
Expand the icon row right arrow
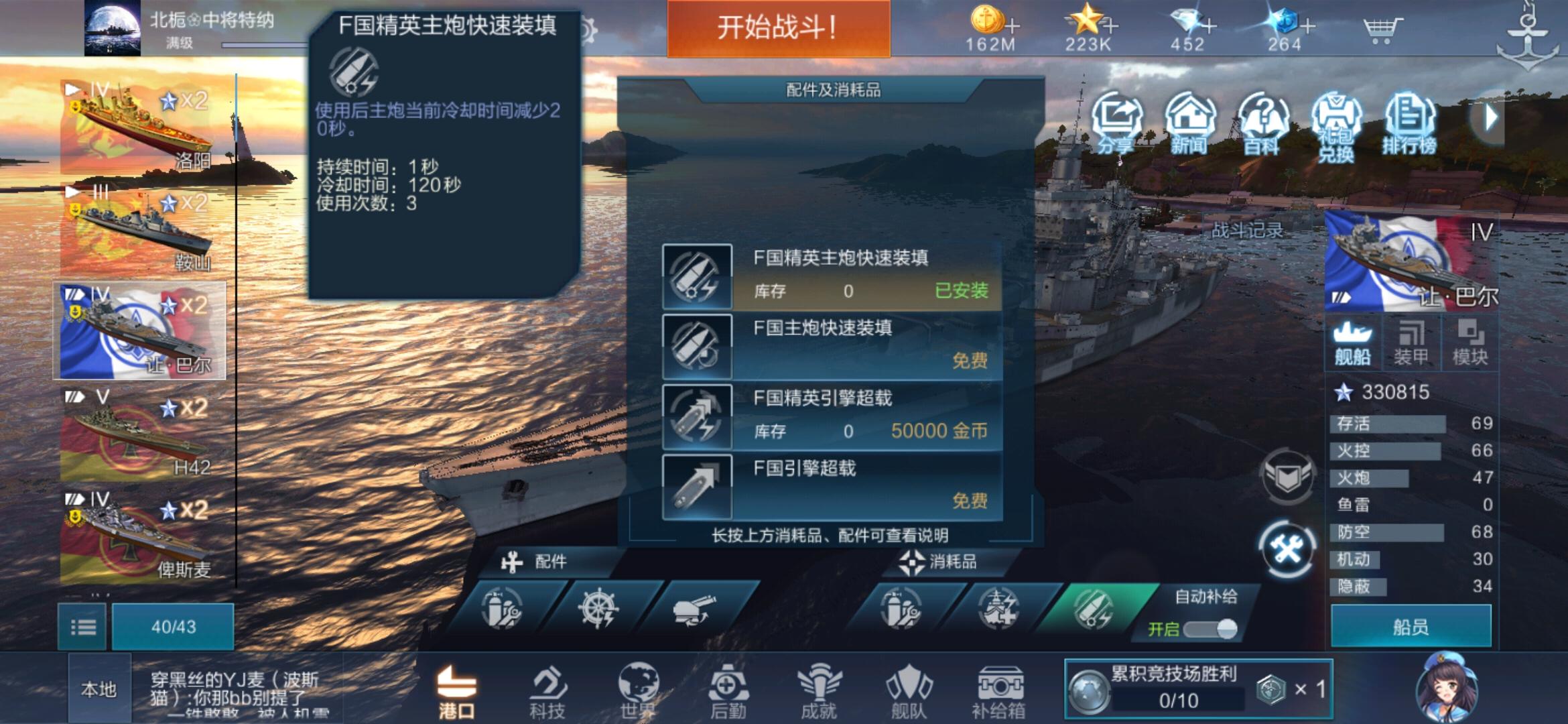tap(1490, 119)
